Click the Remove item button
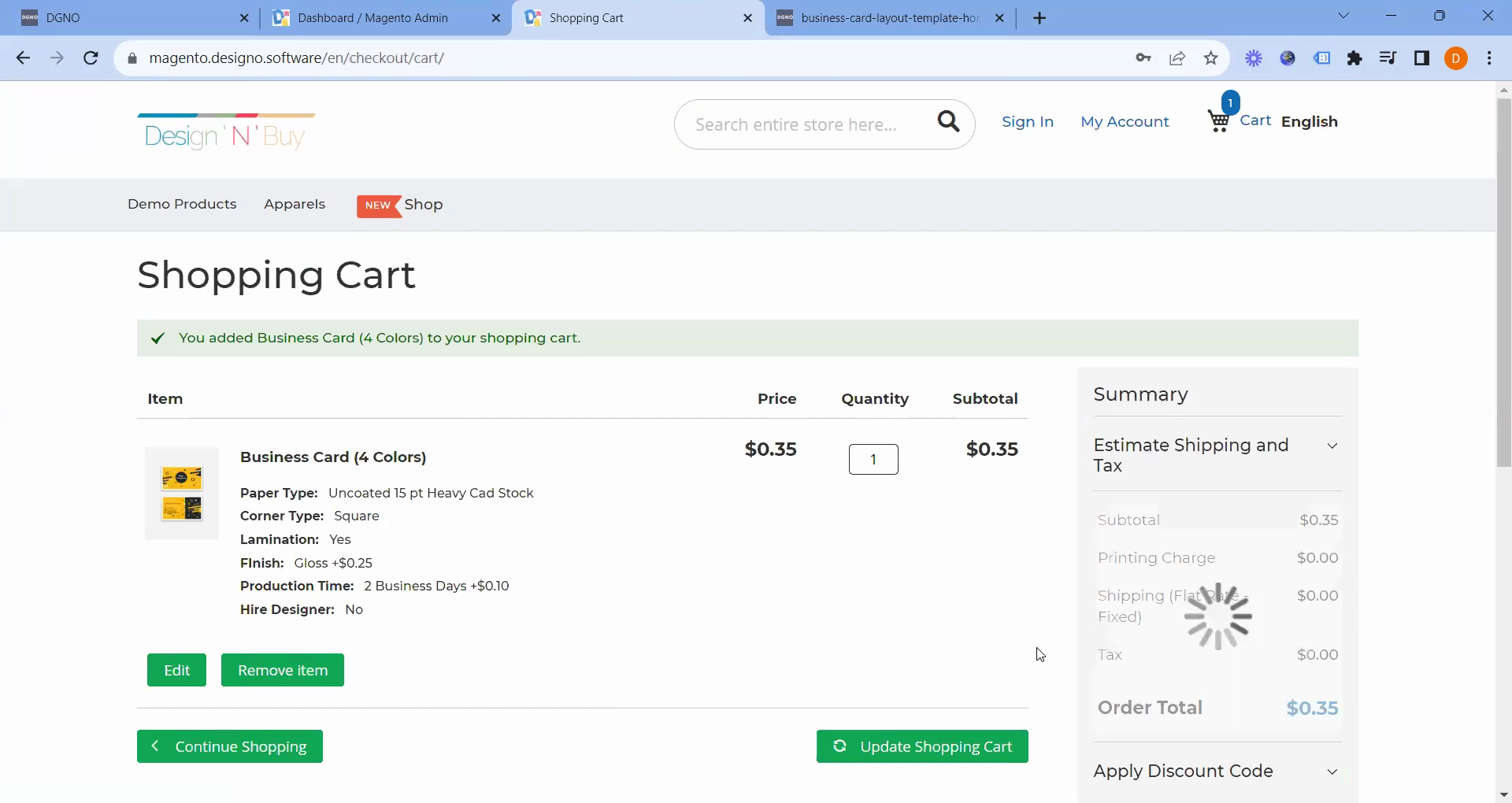This screenshot has width=1512, height=803. click(x=283, y=670)
